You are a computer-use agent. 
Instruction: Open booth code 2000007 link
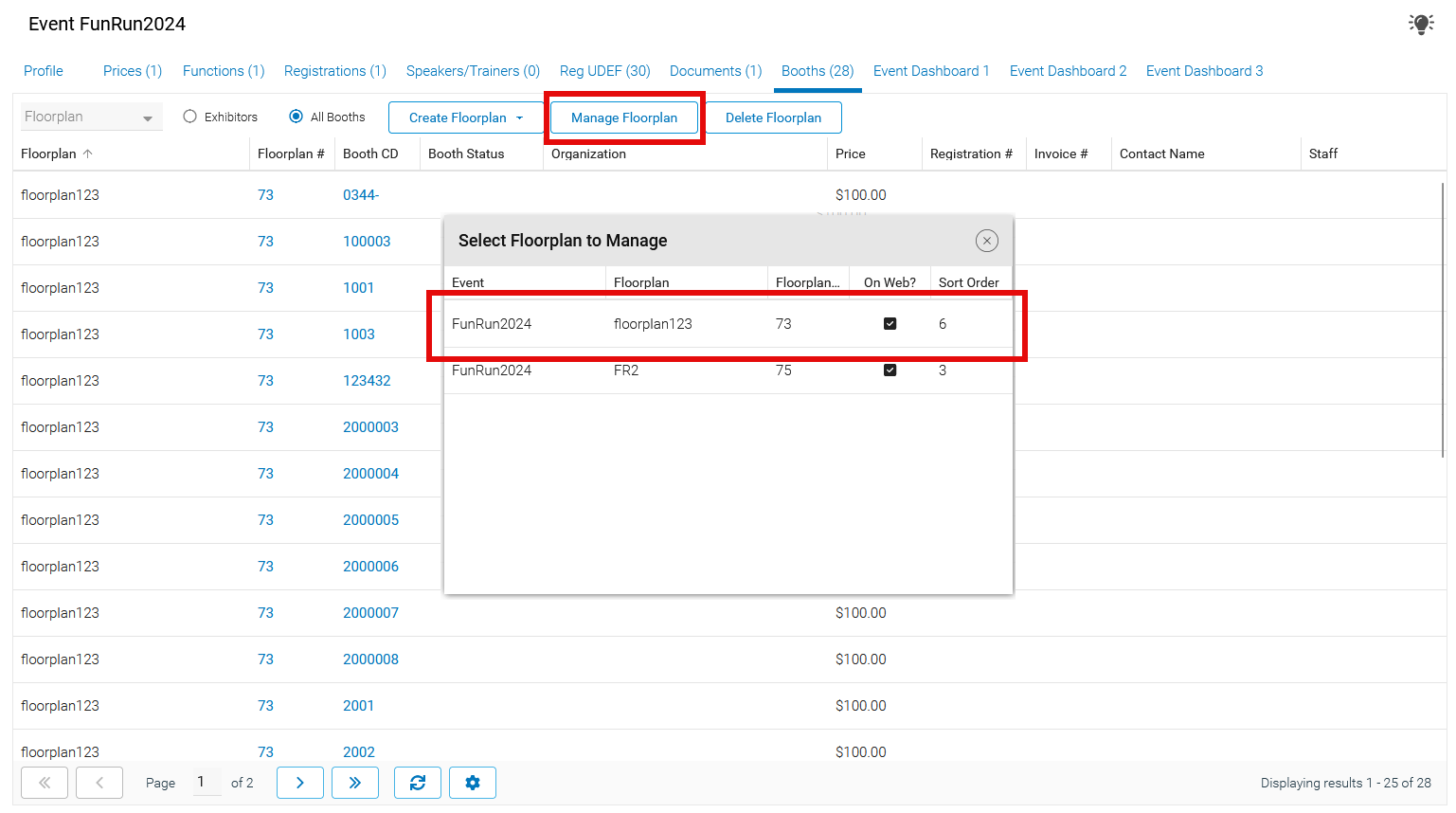[370, 613]
